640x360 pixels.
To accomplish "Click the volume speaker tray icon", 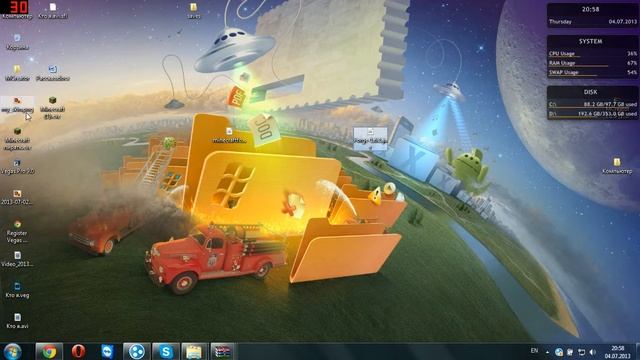I will [593, 351].
